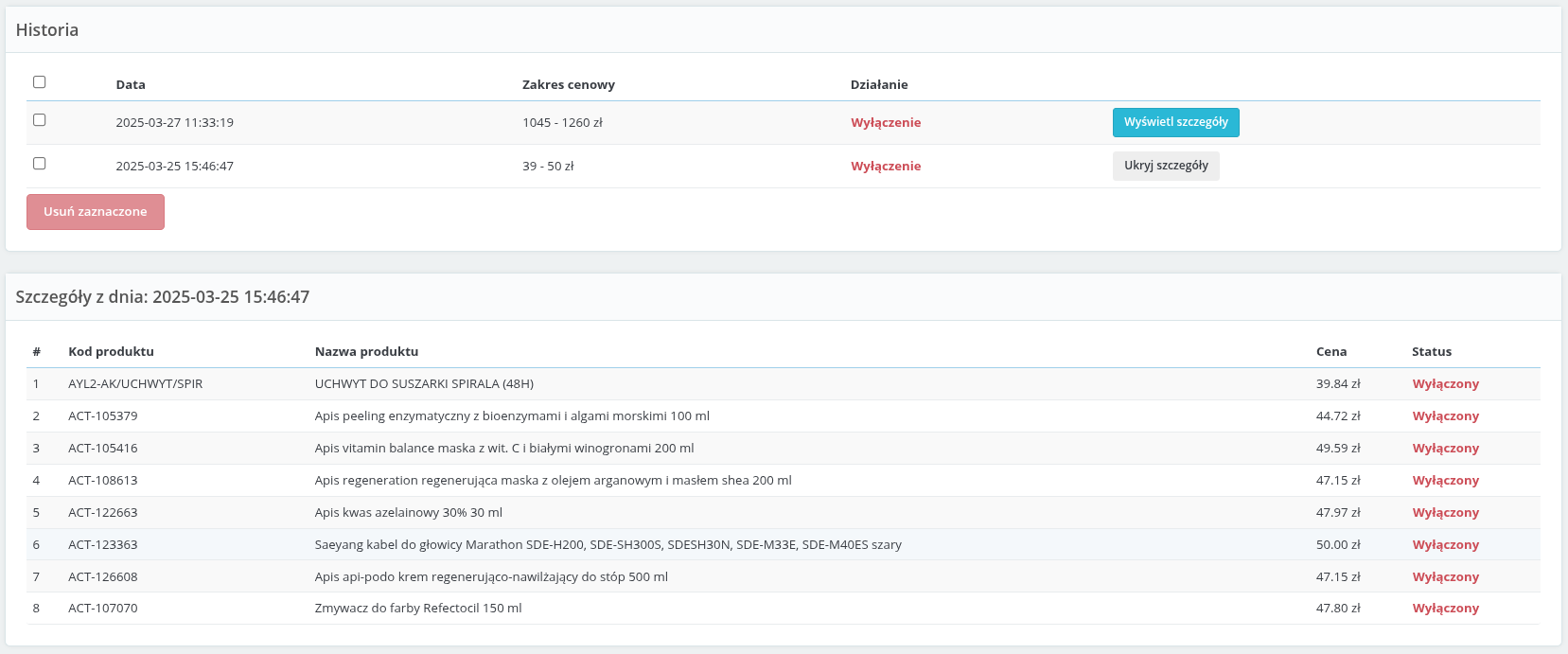The image size is (1568, 654).
Task: Click the Nazwa produktu column header
Action: click(366, 351)
